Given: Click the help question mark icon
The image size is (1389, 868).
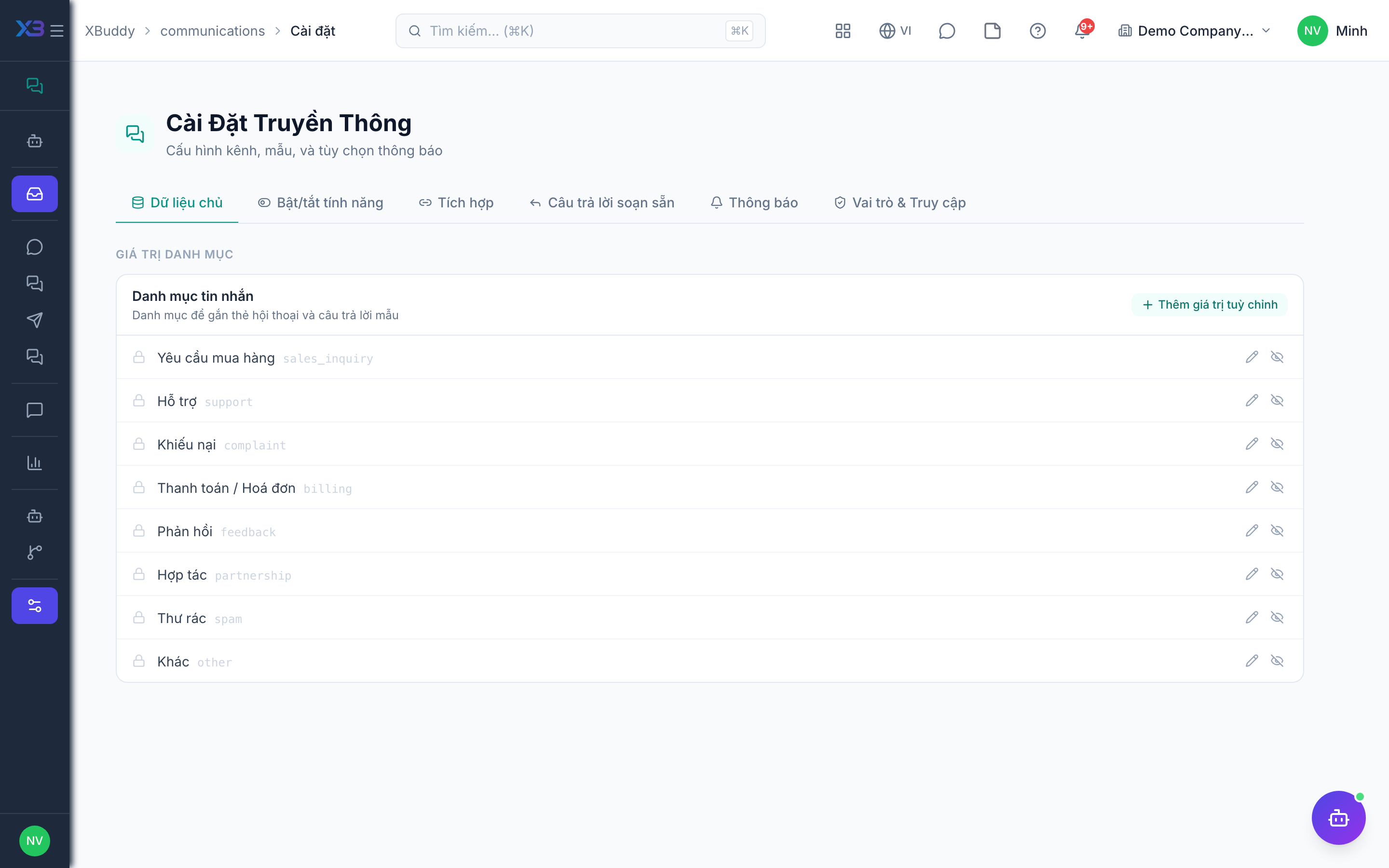Looking at the screenshot, I should click(x=1037, y=31).
